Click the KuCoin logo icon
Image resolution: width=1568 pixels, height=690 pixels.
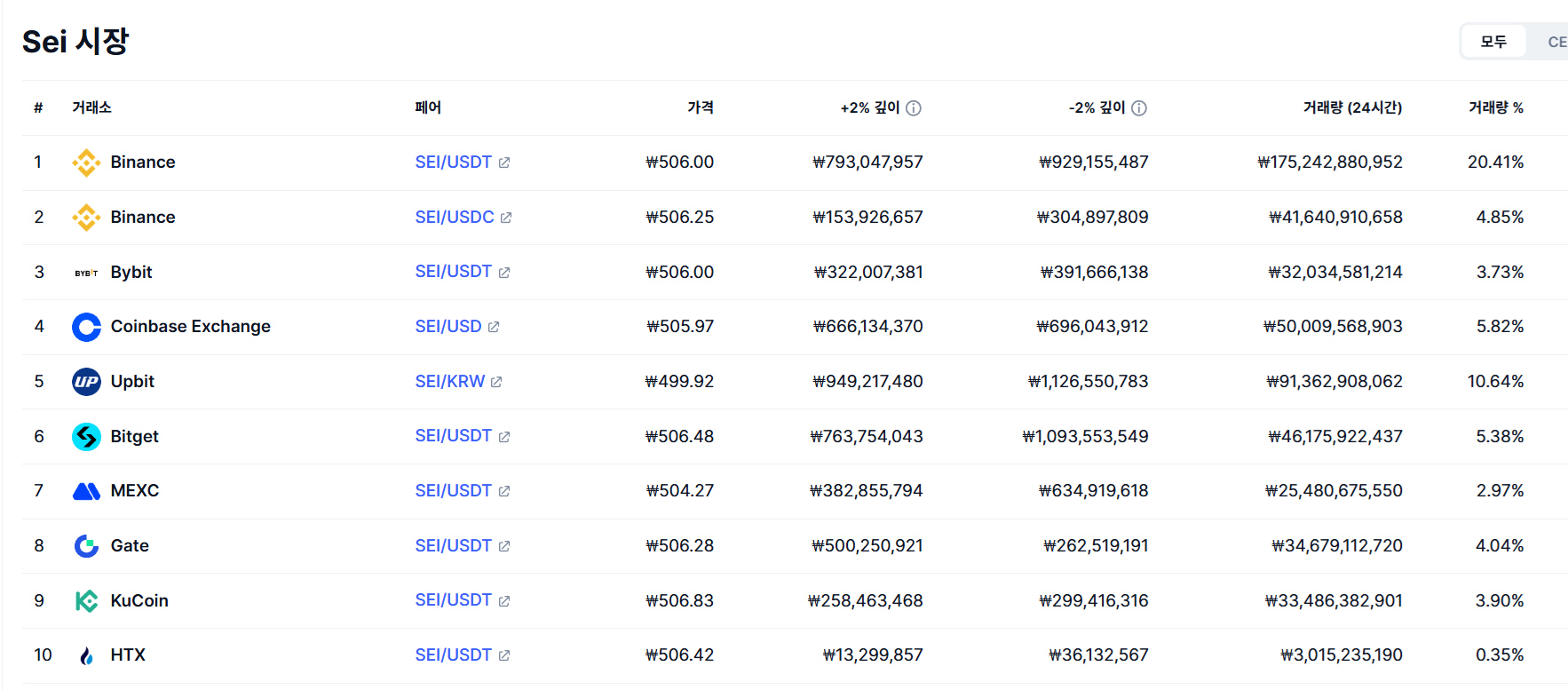[86, 601]
